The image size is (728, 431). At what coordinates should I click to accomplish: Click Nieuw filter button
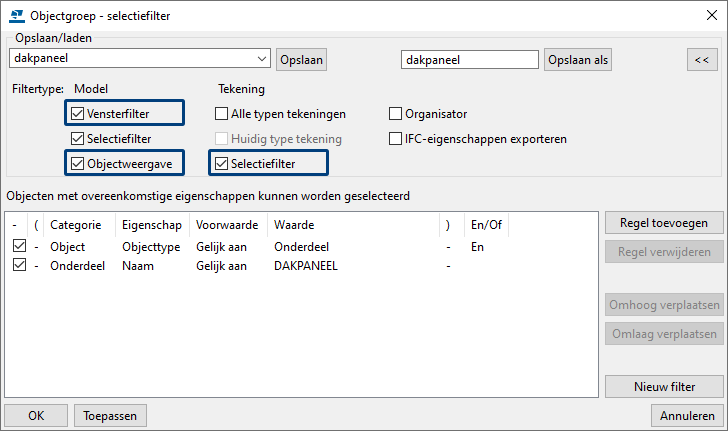tap(664, 386)
